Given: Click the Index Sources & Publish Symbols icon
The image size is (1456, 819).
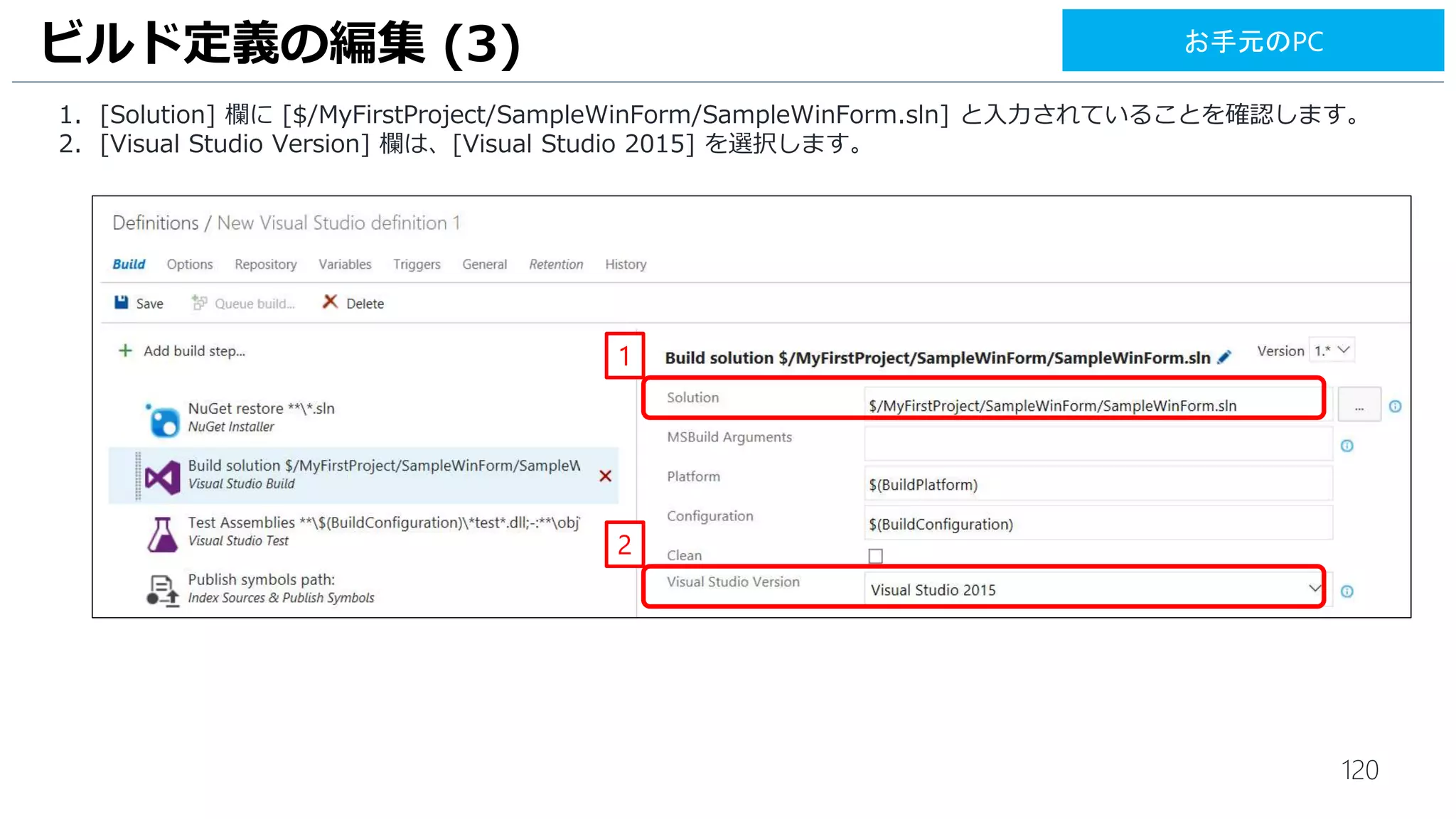Looking at the screenshot, I should 163,590.
